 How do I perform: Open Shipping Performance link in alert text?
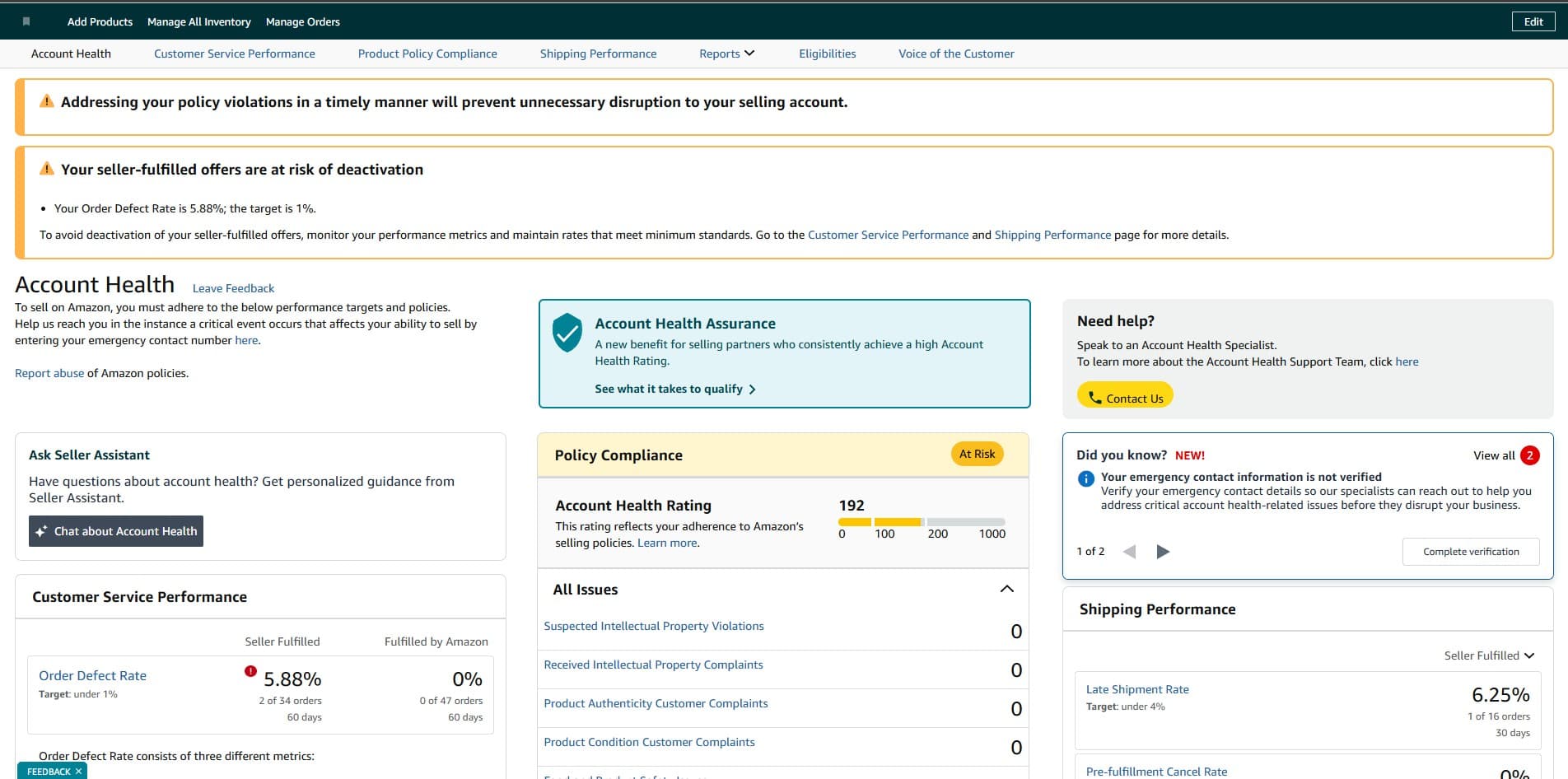click(x=1052, y=235)
